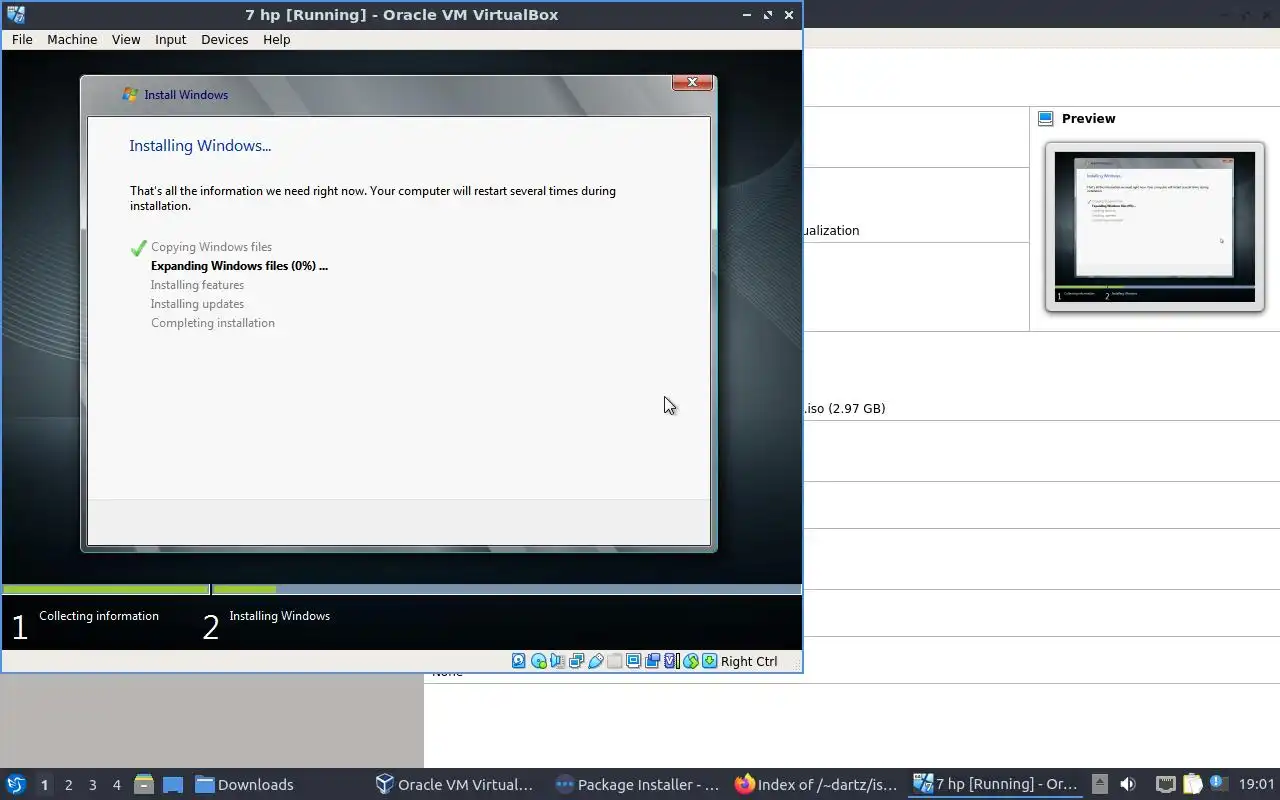1280x800 pixels.
Task: Click the recording status icon
Action: [652, 661]
